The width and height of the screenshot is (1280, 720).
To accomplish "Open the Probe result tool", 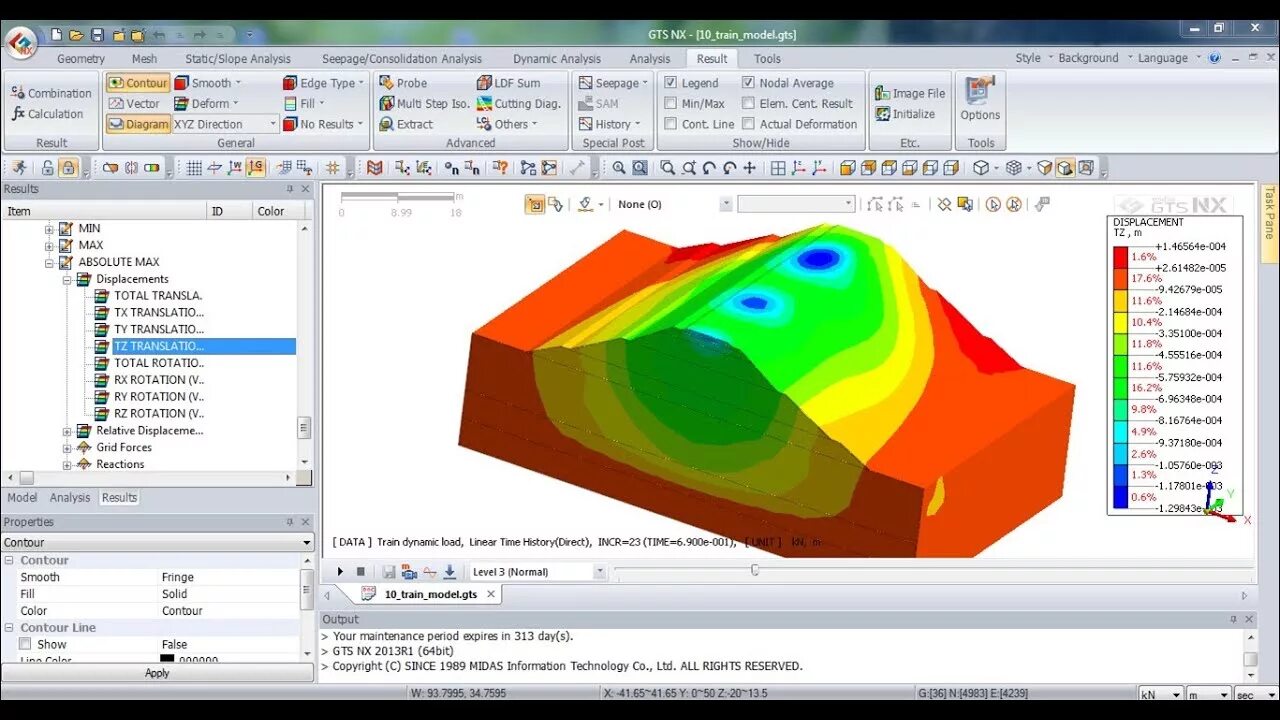I will (x=404, y=83).
